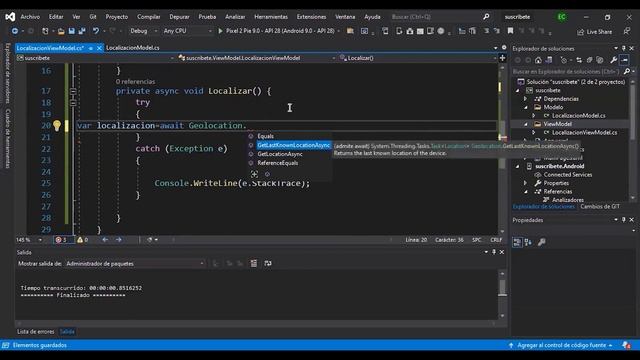Click the open file folder icon
Image resolution: width=640 pixels, height=360 pixels.
point(61,31)
